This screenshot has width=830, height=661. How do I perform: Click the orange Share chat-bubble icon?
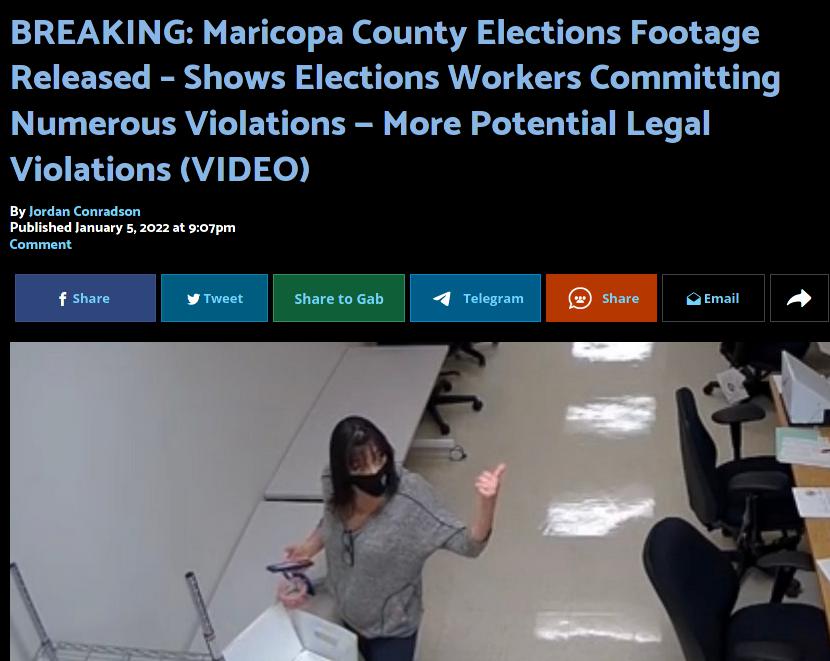(580, 298)
